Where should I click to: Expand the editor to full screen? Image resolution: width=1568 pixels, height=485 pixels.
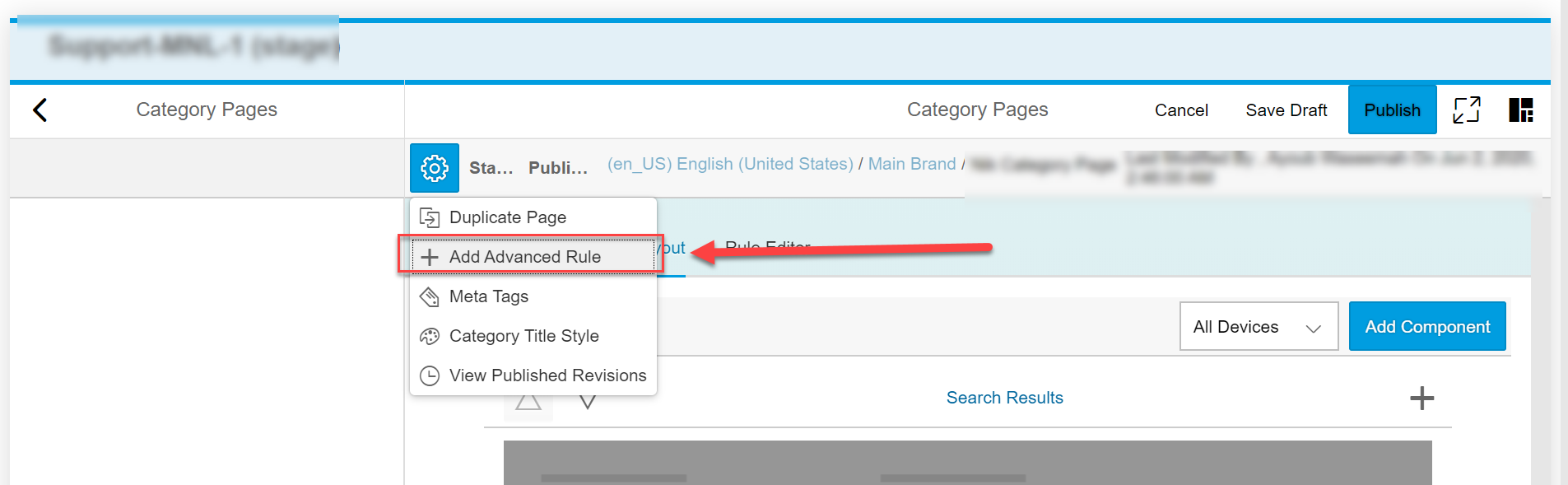[x=1467, y=110]
